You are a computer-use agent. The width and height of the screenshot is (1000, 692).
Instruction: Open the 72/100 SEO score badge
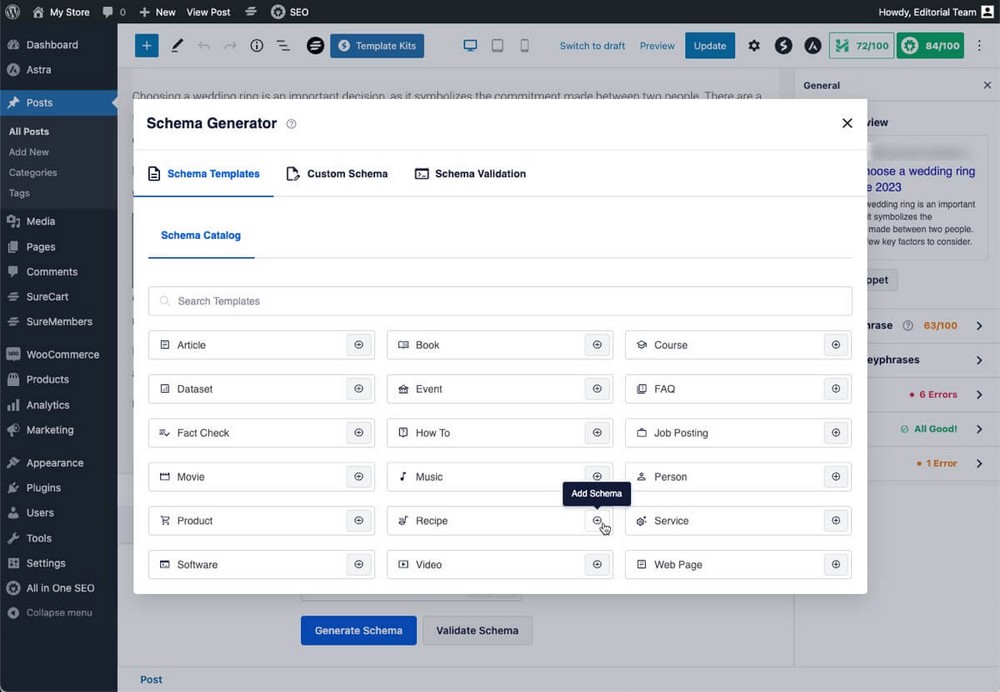pyautogui.click(x=861, y=46)
